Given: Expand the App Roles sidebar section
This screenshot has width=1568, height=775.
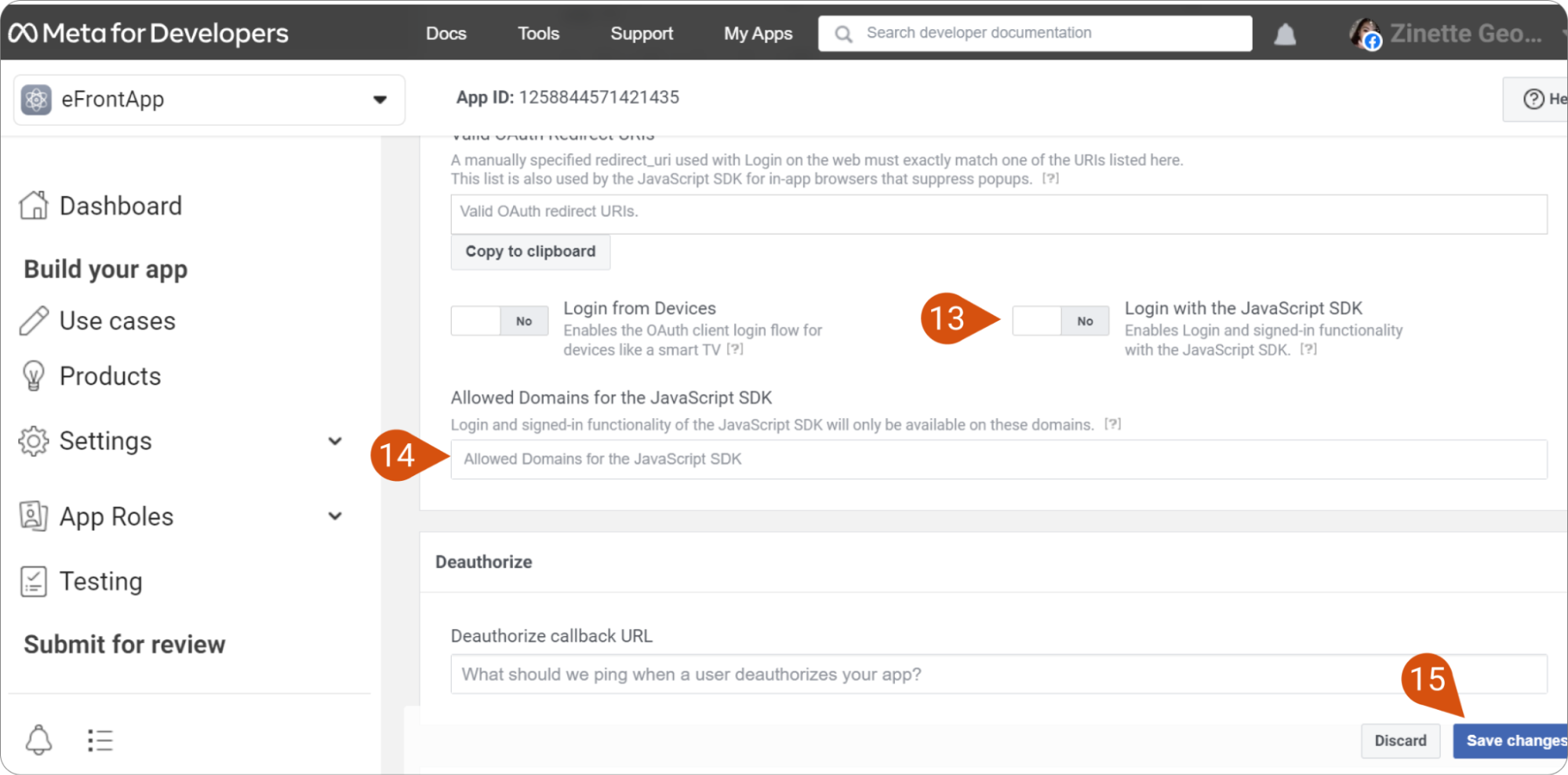Looking at the screenshot, I should point(335,516).
